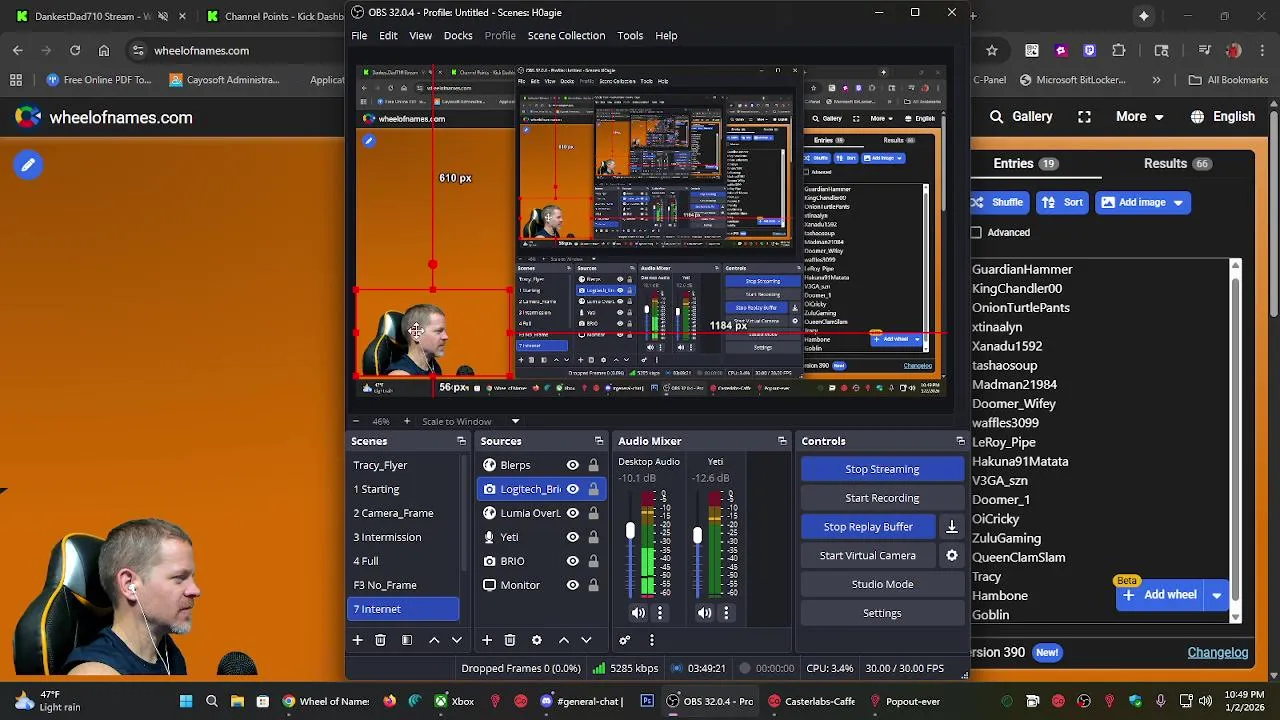Open the OBS Edit menu
1280x720 pixels.
tap(388, 36)
